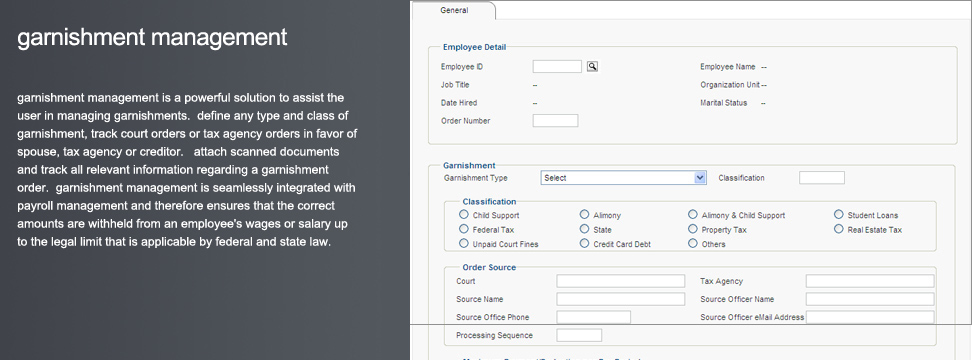This screenshot has width=972, height=360.
Task: Select the Unpaid Court Fines radio button
Action: click(464, 244)
